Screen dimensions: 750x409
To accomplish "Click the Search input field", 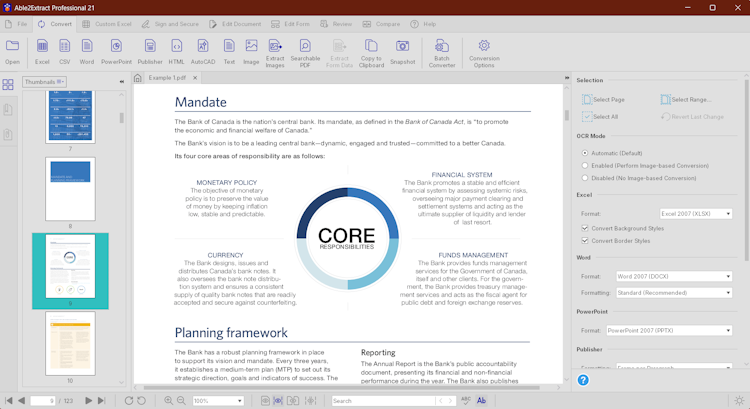I will pos(383,401).
